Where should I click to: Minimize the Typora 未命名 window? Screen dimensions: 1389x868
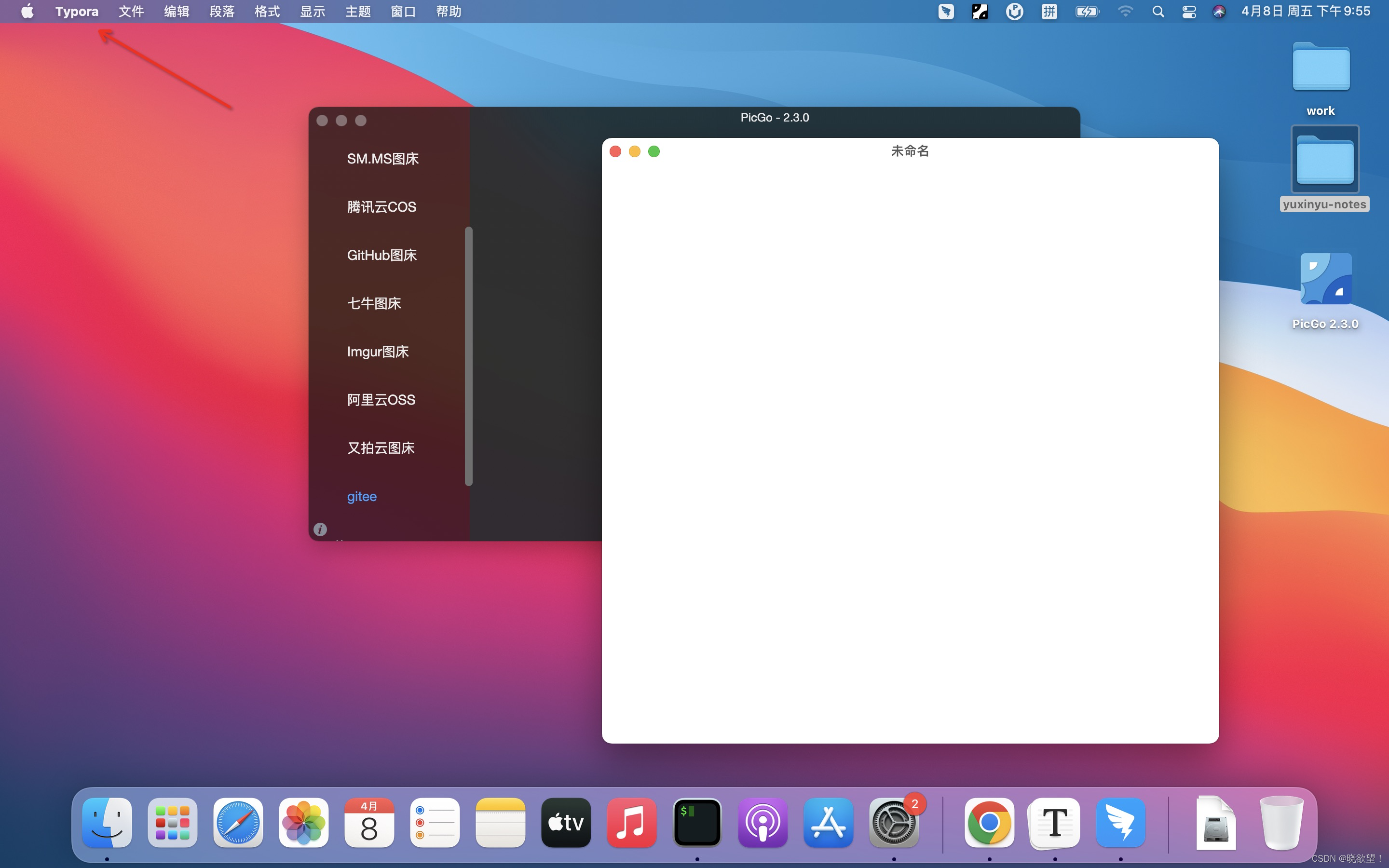(x=634, y=151)
